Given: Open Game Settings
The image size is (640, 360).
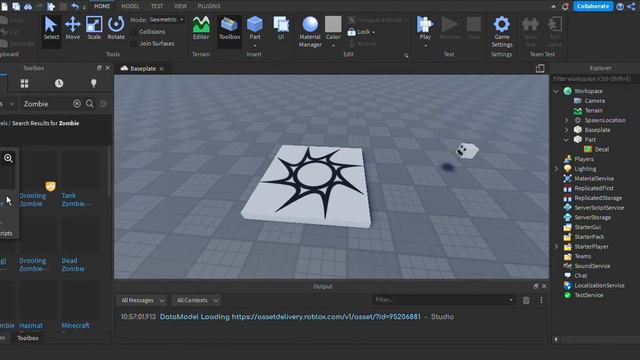Looking at the screenshot, I should pyautogui.click(x=502, y=32).
